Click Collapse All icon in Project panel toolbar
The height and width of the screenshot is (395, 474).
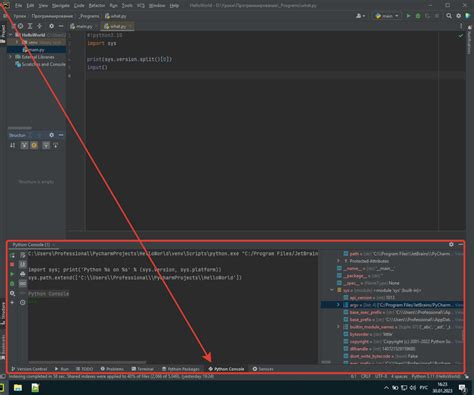39,26
